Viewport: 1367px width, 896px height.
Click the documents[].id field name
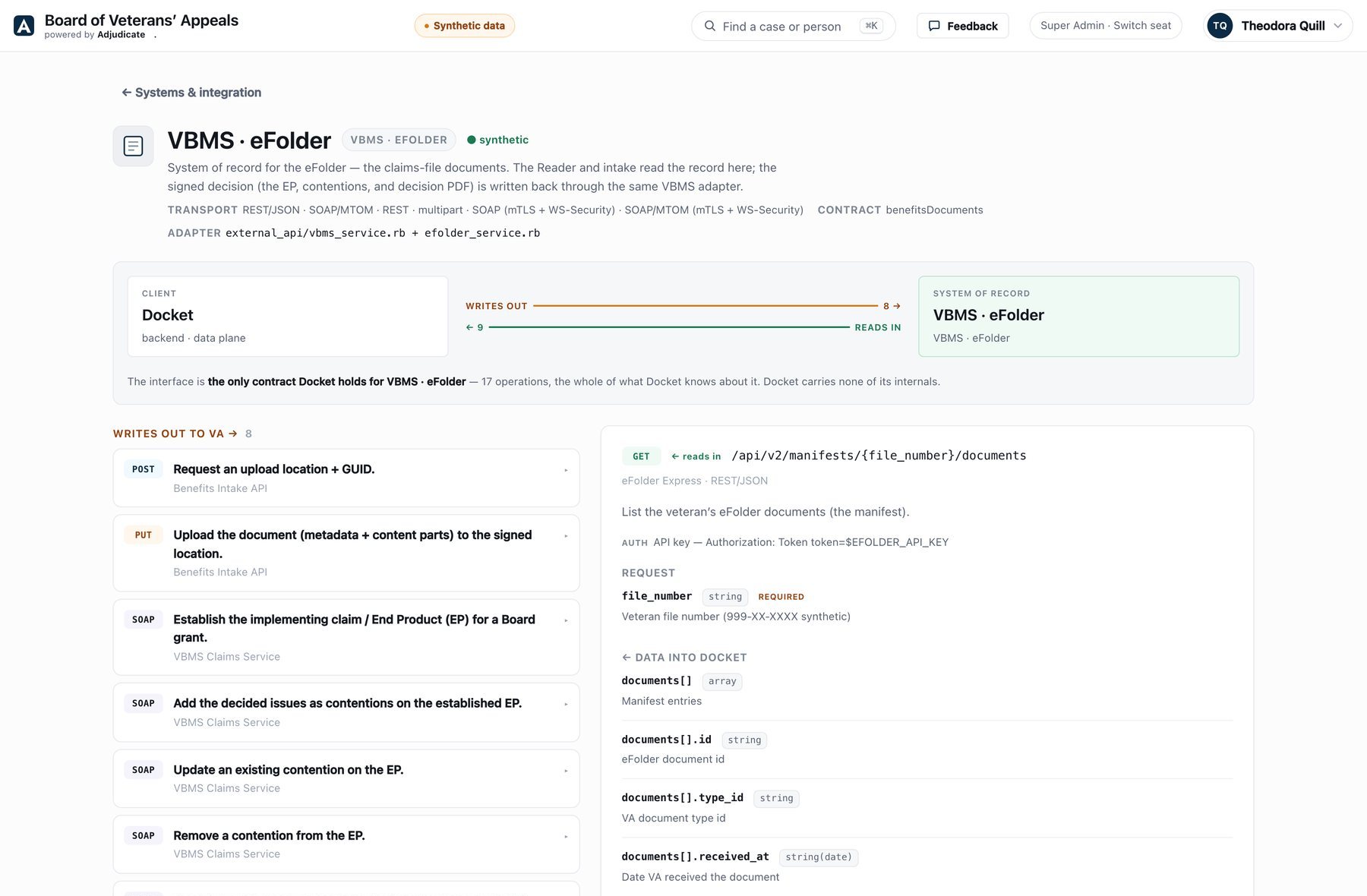pos(666,740)
